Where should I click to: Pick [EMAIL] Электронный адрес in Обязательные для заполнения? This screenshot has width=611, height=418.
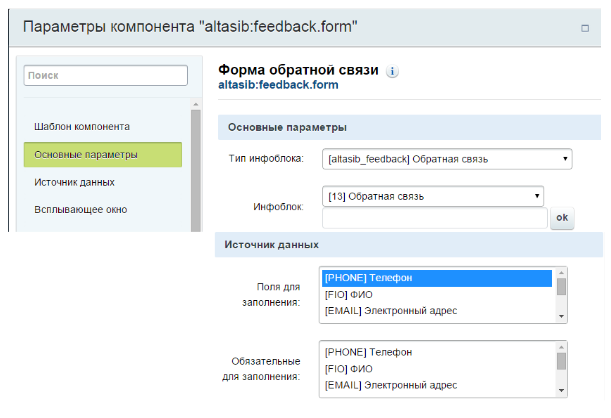pos(438,385)
